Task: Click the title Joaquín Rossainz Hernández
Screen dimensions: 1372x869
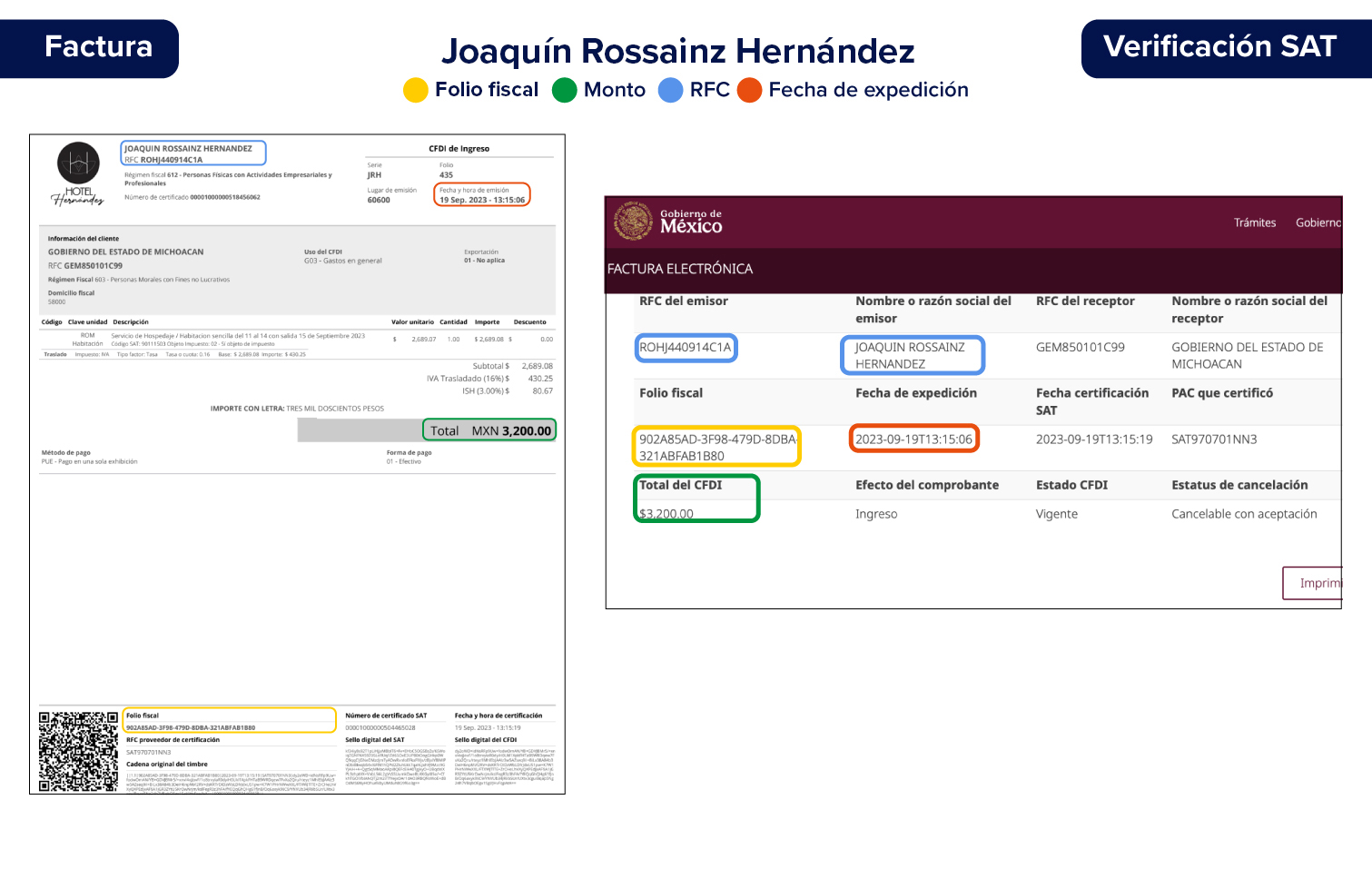Action: 678,52
